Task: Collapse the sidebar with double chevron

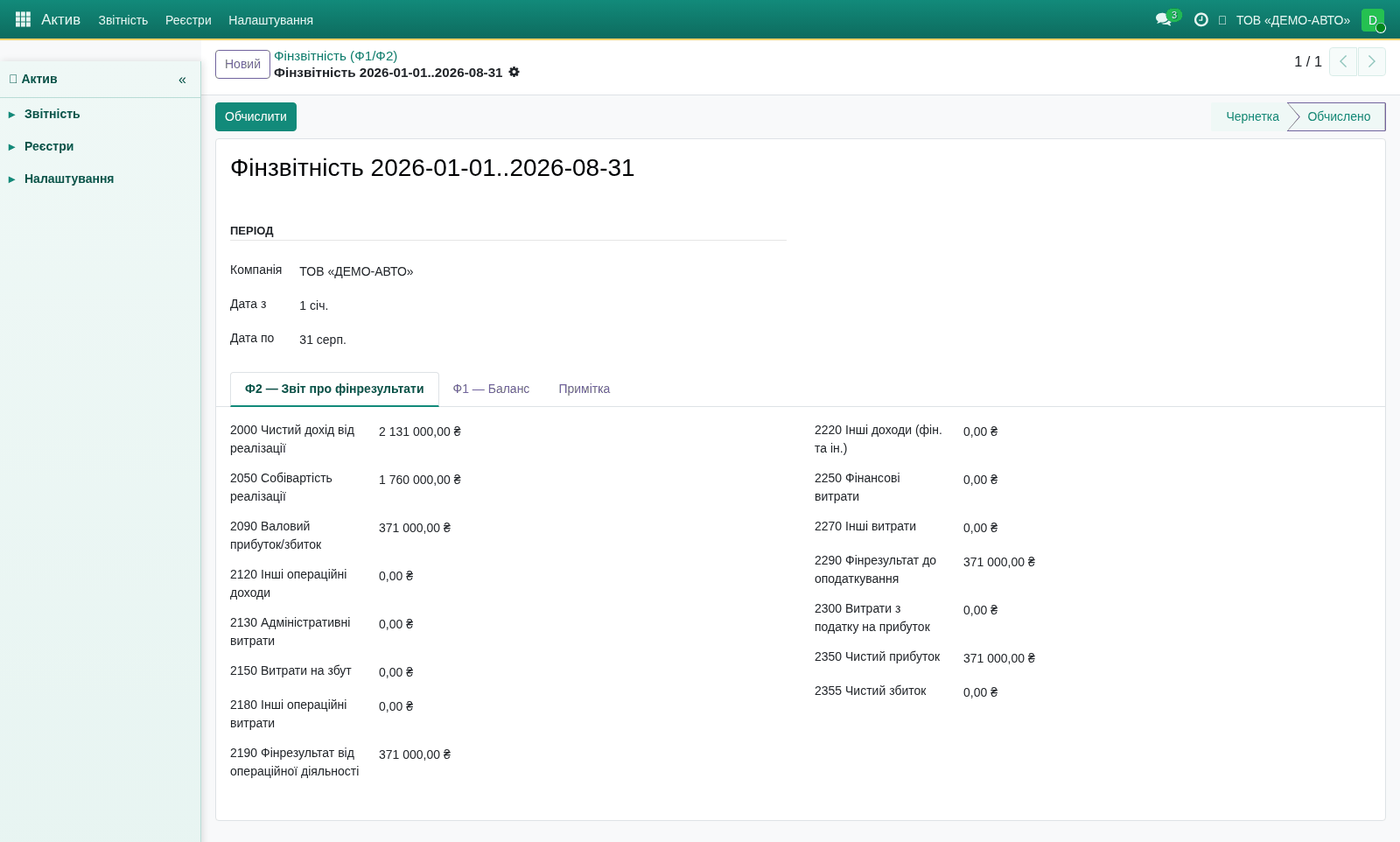Action: click(x=182, y=79)
